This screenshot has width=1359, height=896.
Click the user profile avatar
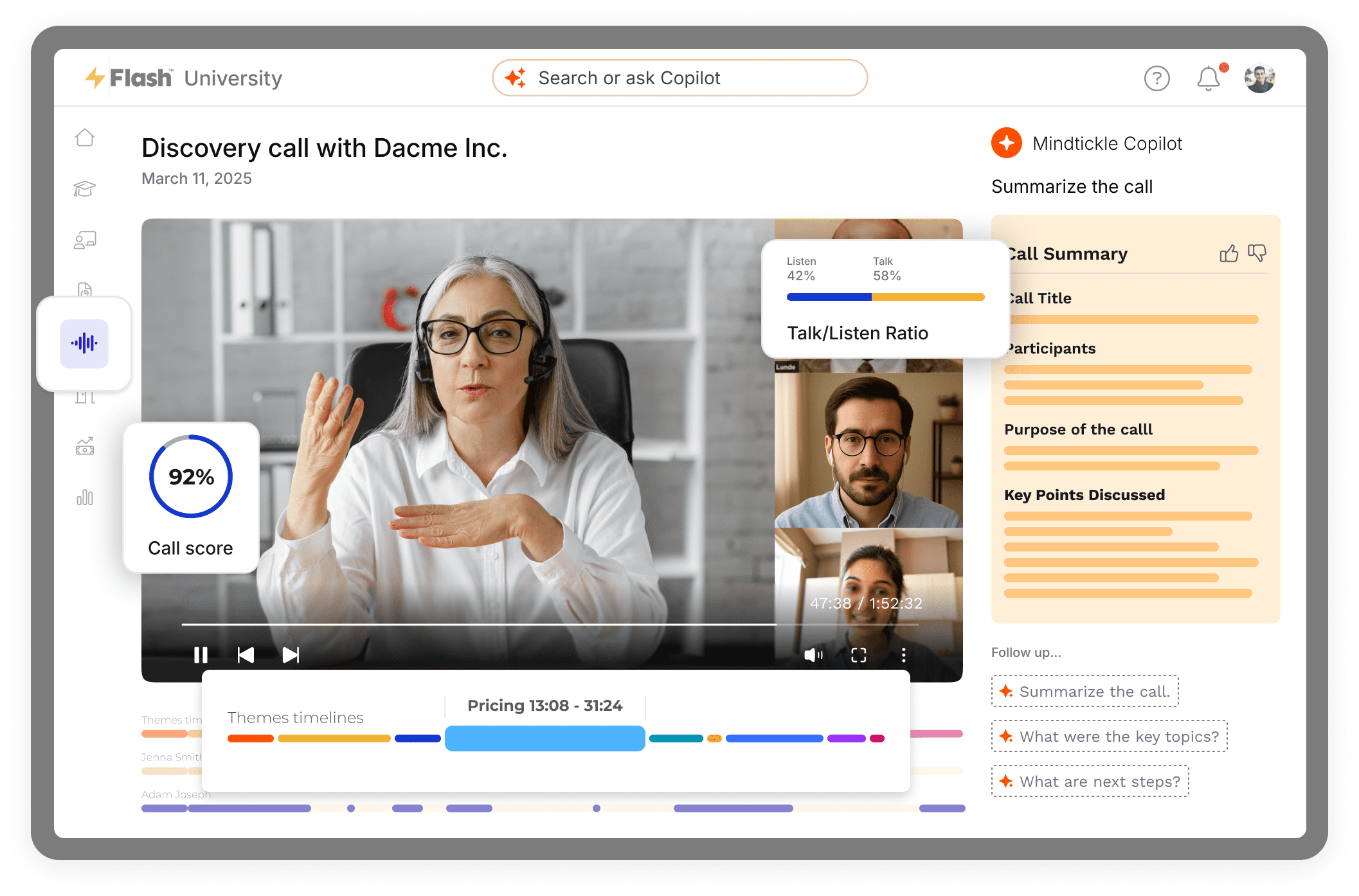click(x=1259, y=78)
